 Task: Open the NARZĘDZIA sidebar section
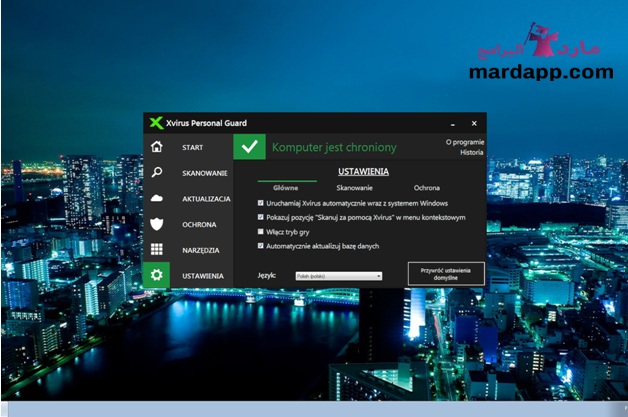click(x=201, y=250)
